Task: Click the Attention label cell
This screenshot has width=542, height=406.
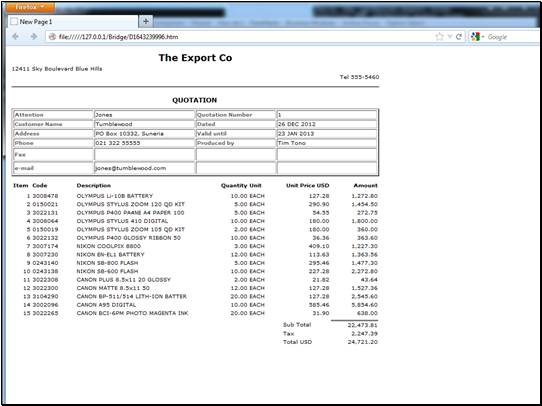Action: point(53,115)
